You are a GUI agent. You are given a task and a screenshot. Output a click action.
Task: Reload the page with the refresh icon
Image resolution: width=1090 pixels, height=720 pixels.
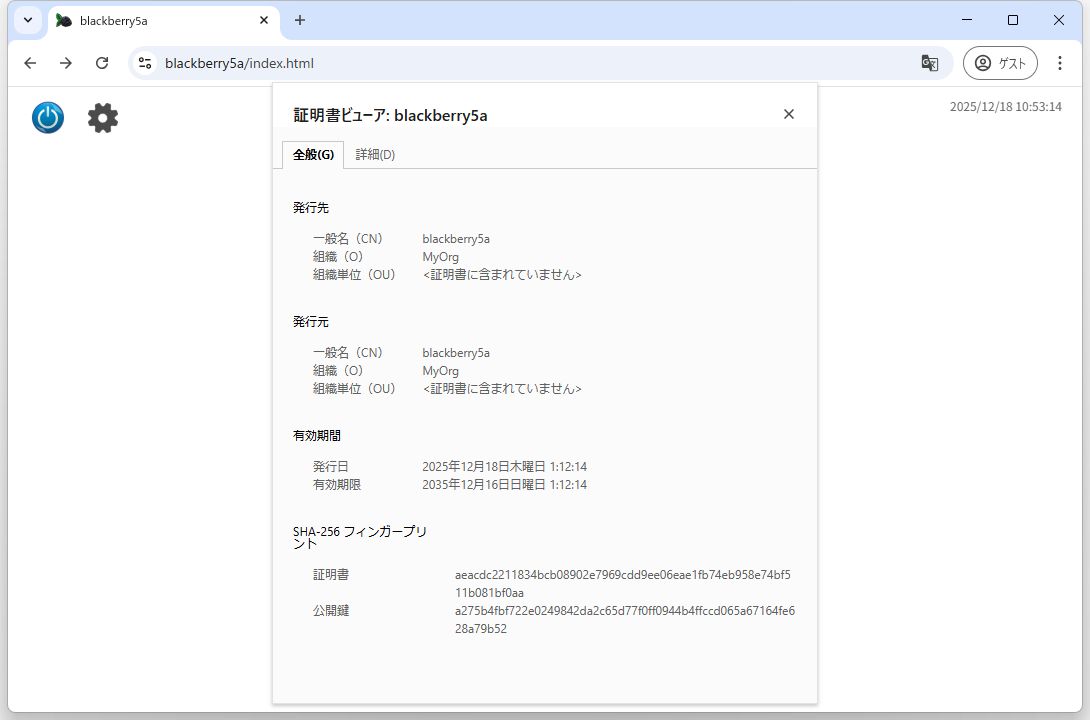pos(102,62)
